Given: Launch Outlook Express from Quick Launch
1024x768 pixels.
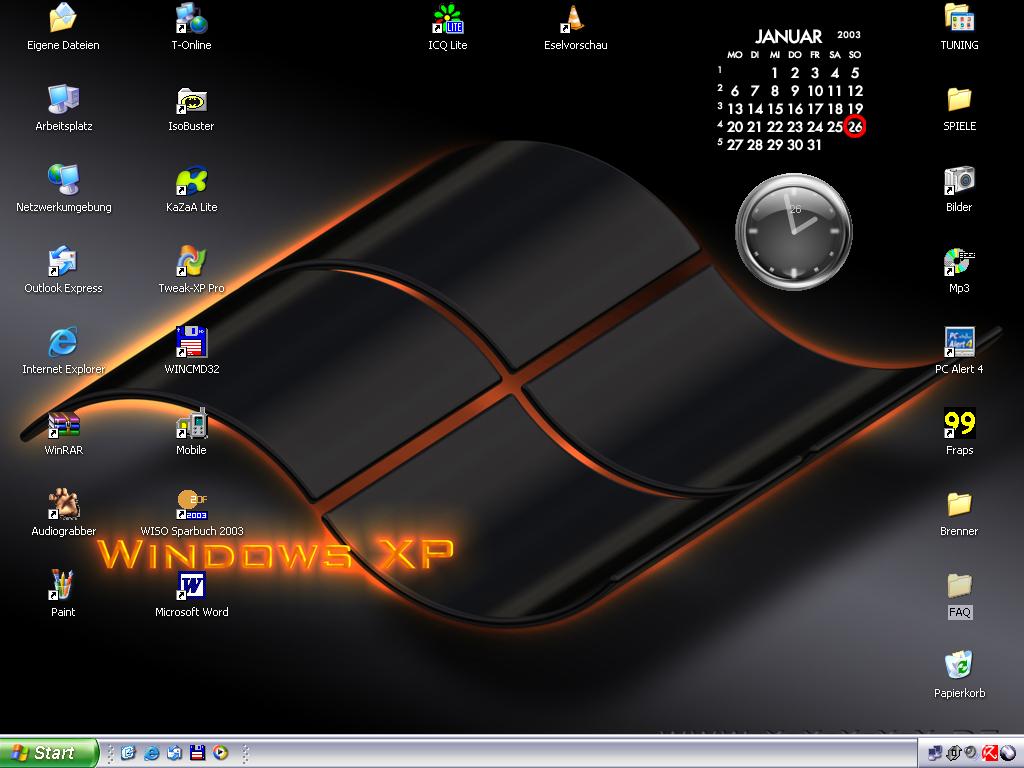Looking at the screenshot, I should (x=174, y=753).
